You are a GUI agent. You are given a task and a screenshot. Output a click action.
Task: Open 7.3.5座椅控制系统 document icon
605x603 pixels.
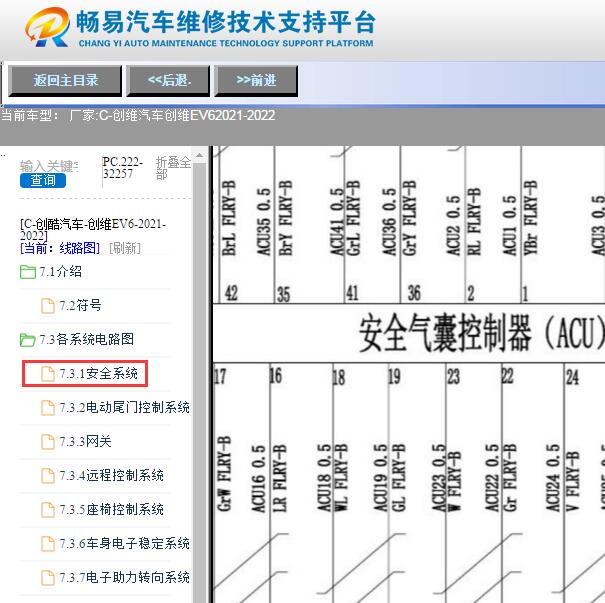pos(48,510)
